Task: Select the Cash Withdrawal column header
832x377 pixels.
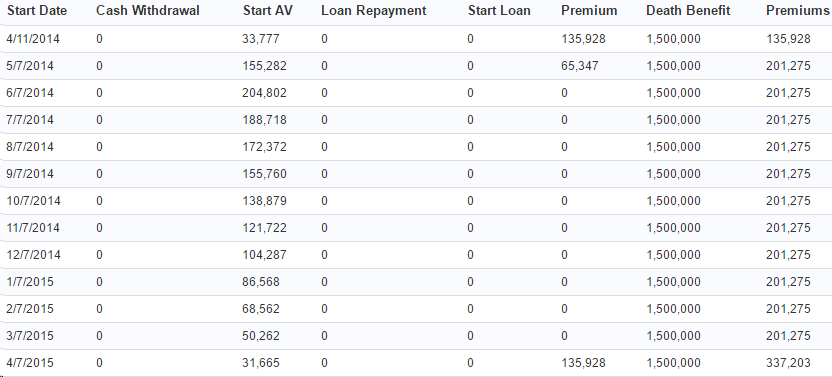Action: click(x=148, y=11)
